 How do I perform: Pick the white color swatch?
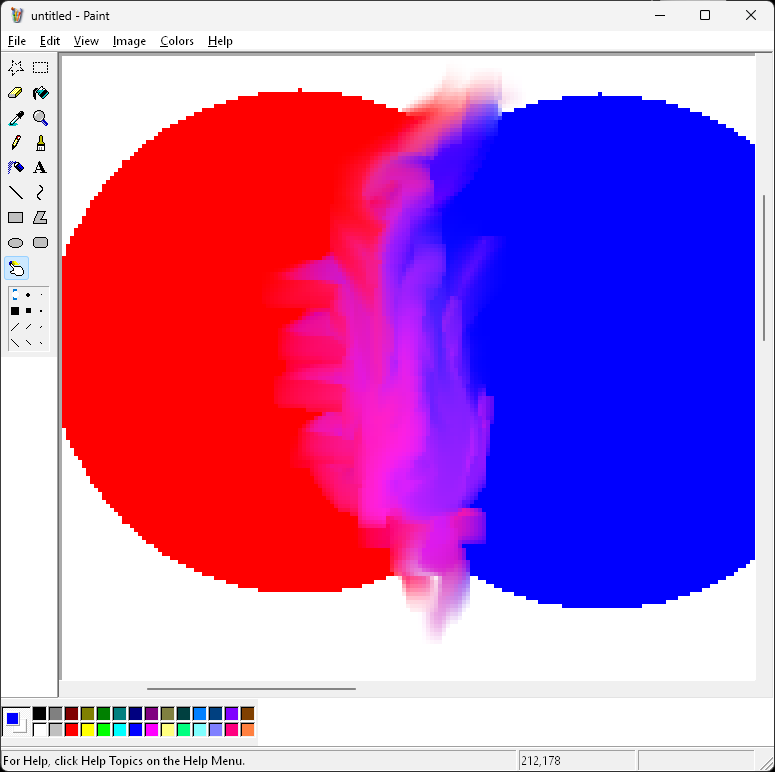40,729
